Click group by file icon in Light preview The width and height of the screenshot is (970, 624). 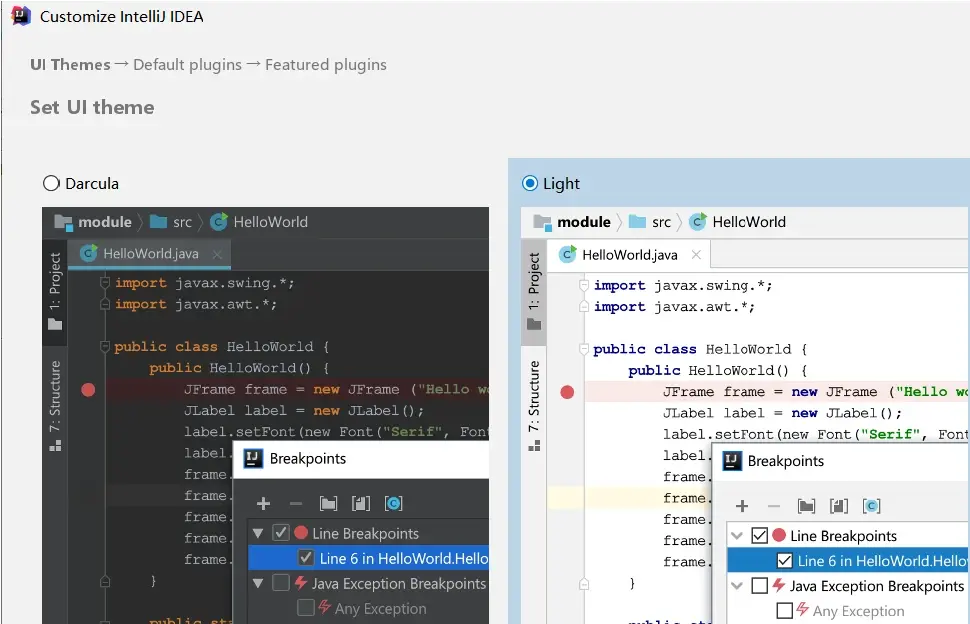coord(839,506)
